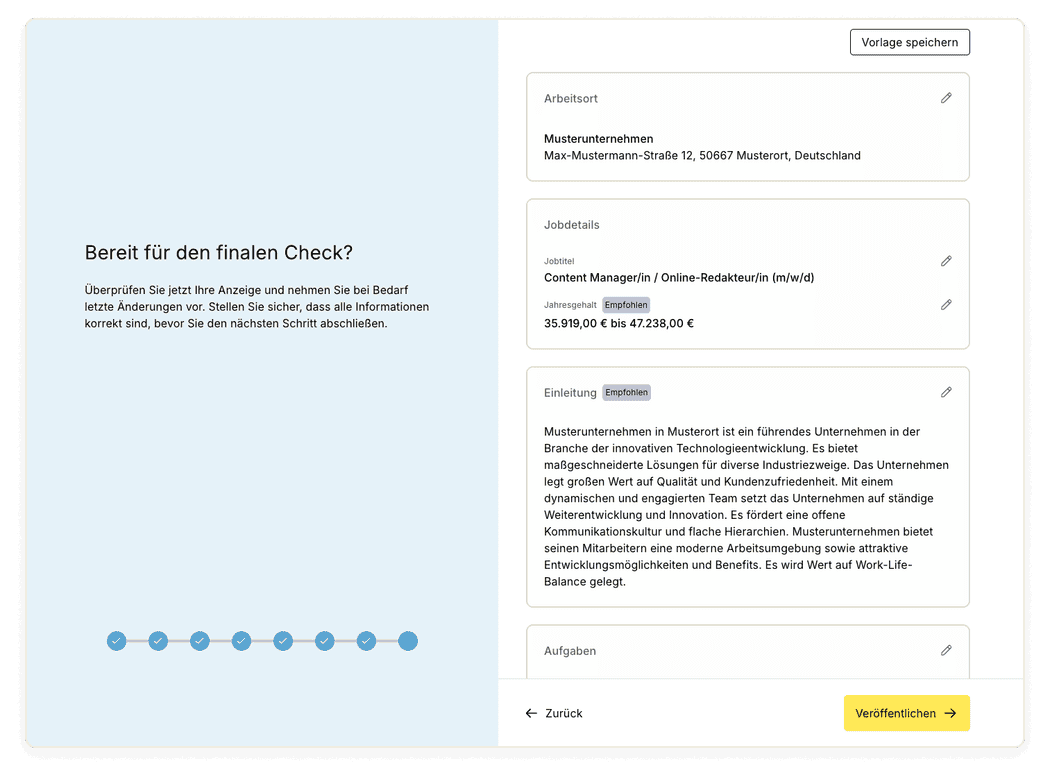
Task: Select the final active progress step
Action: coord(408,641)
